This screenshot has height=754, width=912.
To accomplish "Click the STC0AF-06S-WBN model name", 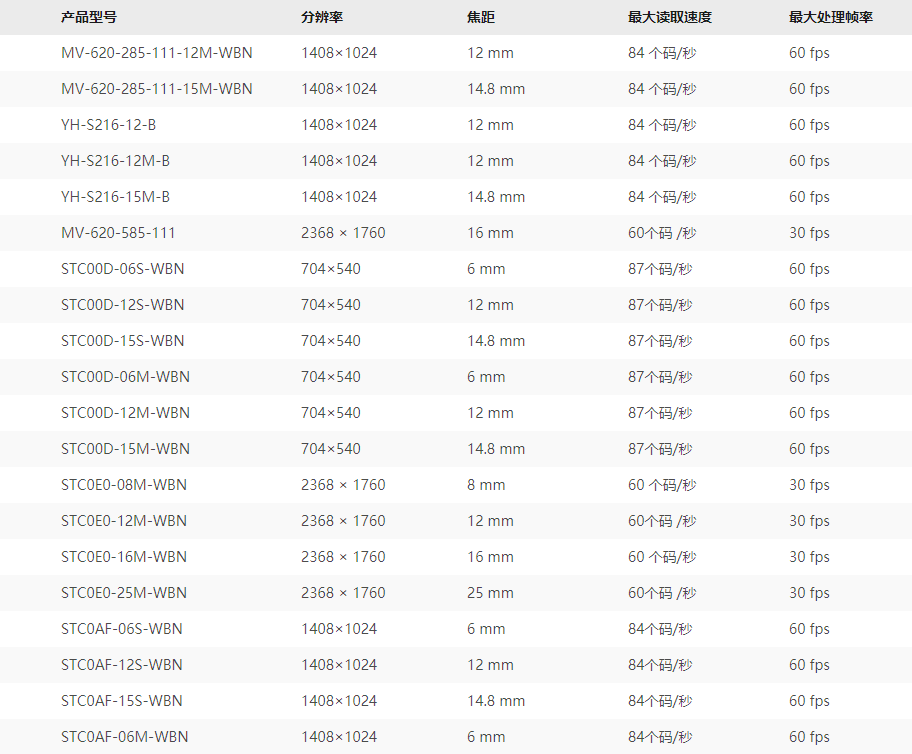I will point(121,629).
